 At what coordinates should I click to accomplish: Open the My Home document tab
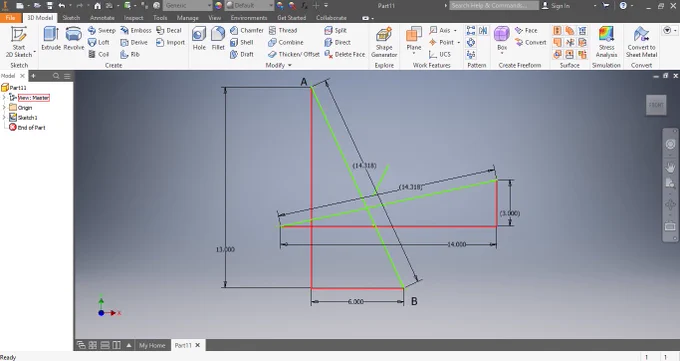(x=152, y=345)
